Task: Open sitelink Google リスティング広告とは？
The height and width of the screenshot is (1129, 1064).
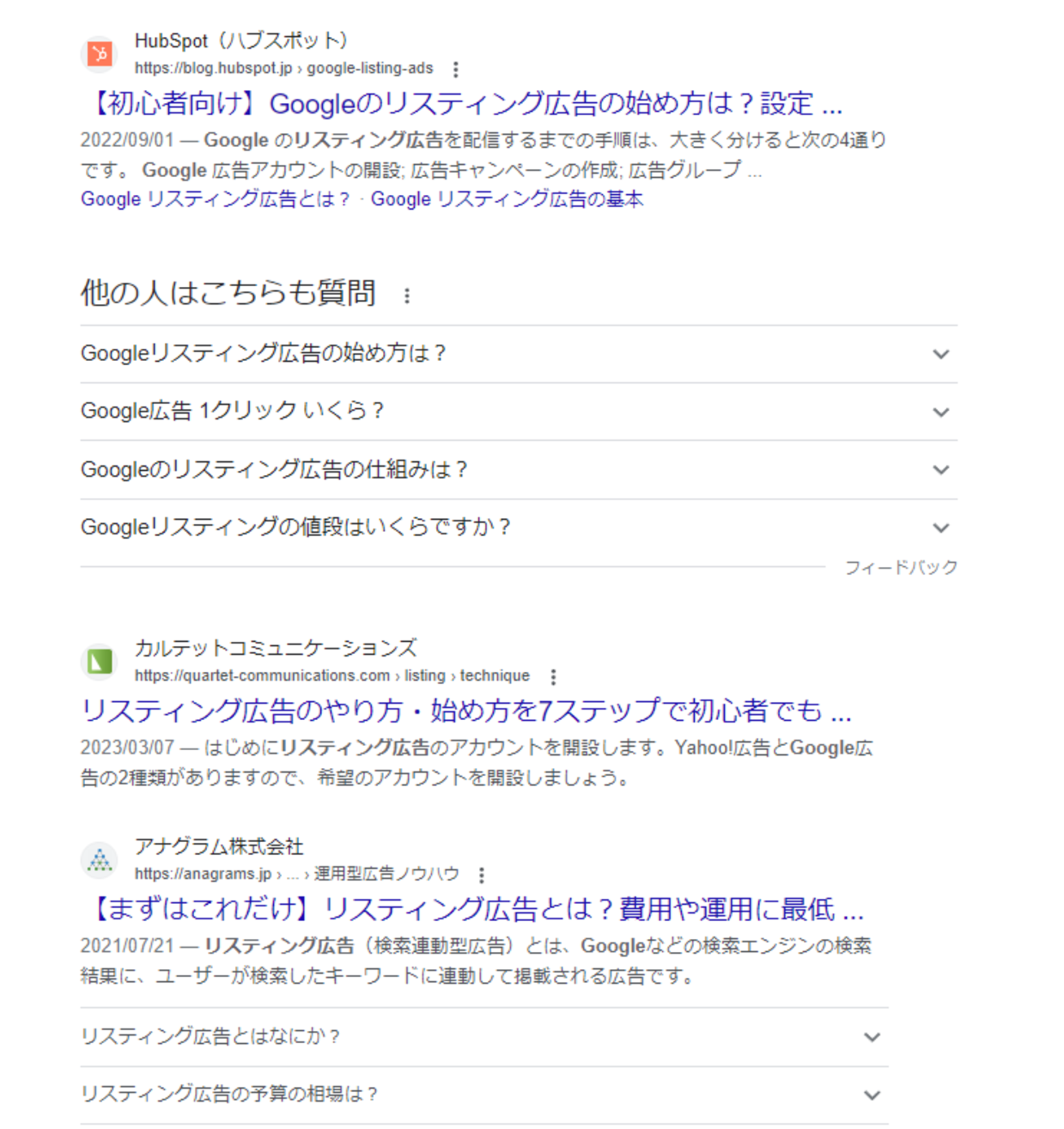Action: (215, 200)
